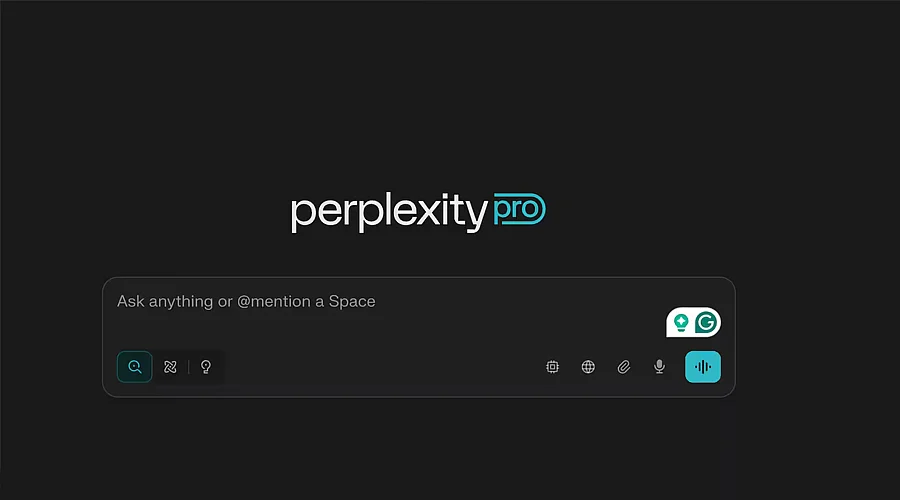Viewport: 900px width, 500px height.
Task: Select the Search mode magnifier icon
Action: [134, 367]
